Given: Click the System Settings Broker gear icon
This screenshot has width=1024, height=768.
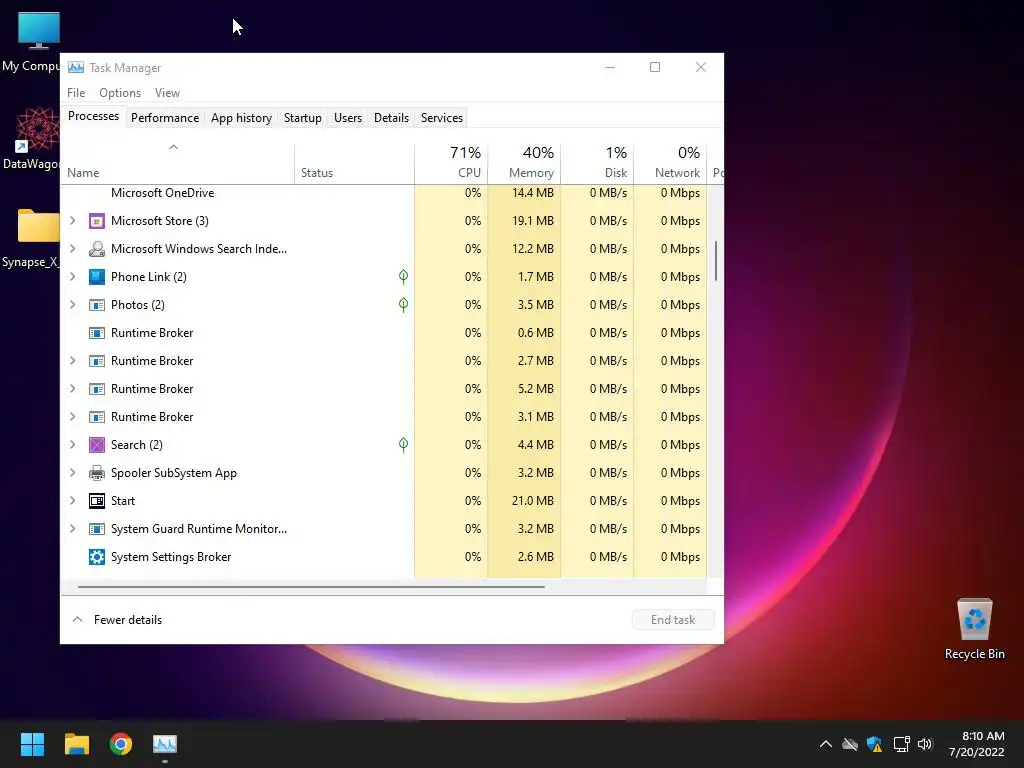Looking at the screenshot, I should [97, 557].
